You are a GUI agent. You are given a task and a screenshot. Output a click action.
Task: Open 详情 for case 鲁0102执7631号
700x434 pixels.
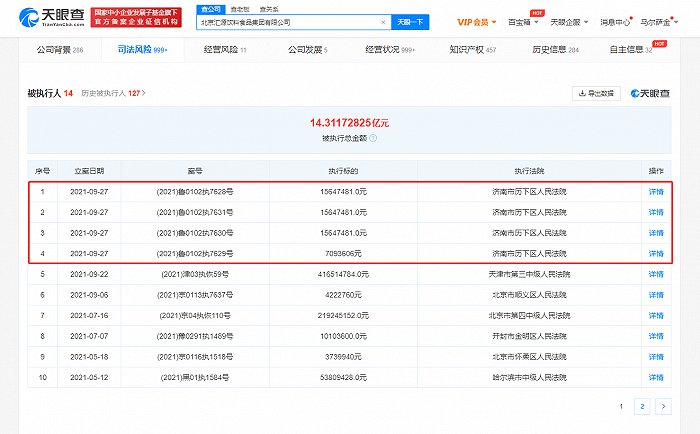(x=656, y=213)
